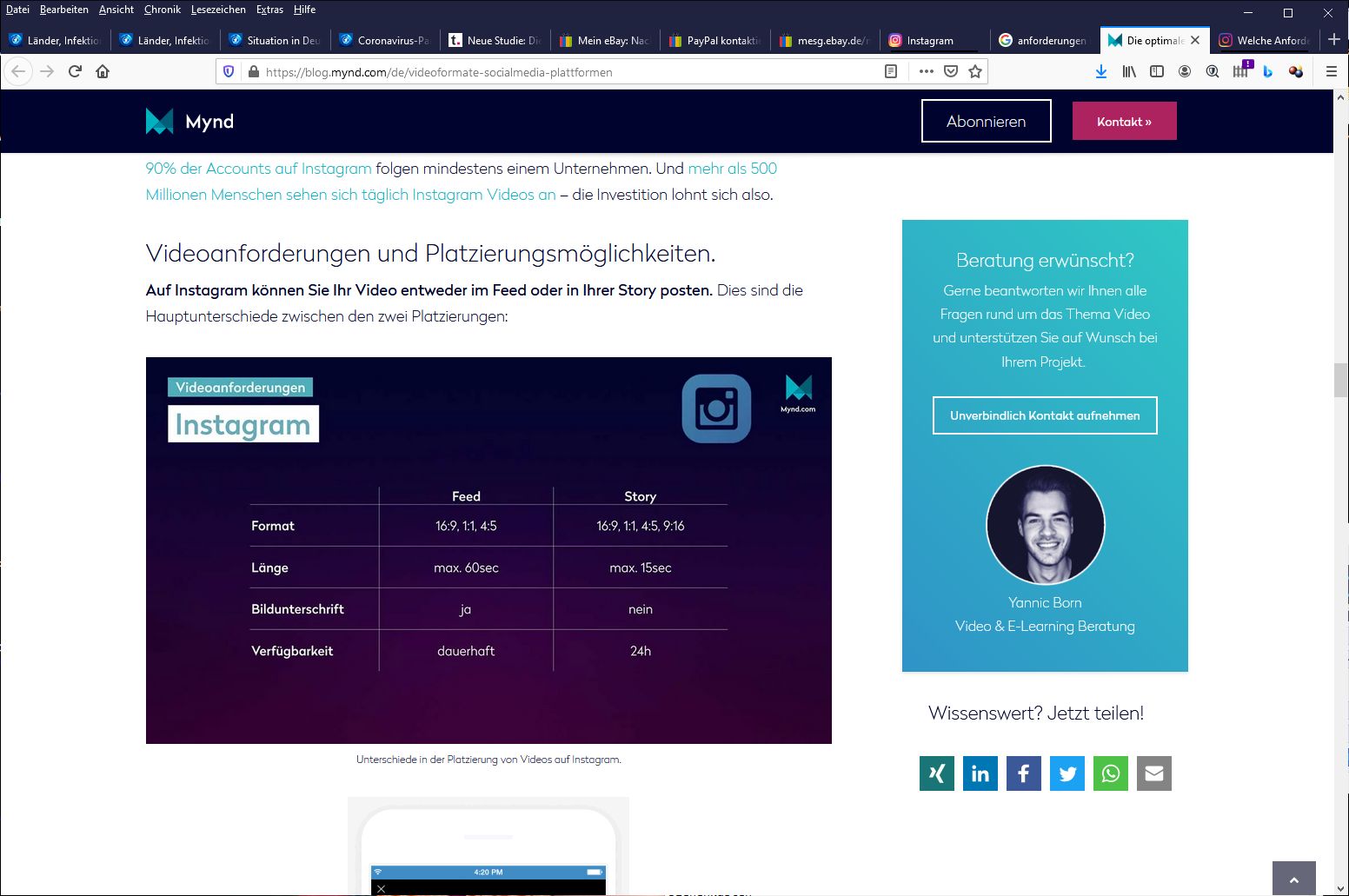Share the article by email icon

click(x=1153, y=773)
